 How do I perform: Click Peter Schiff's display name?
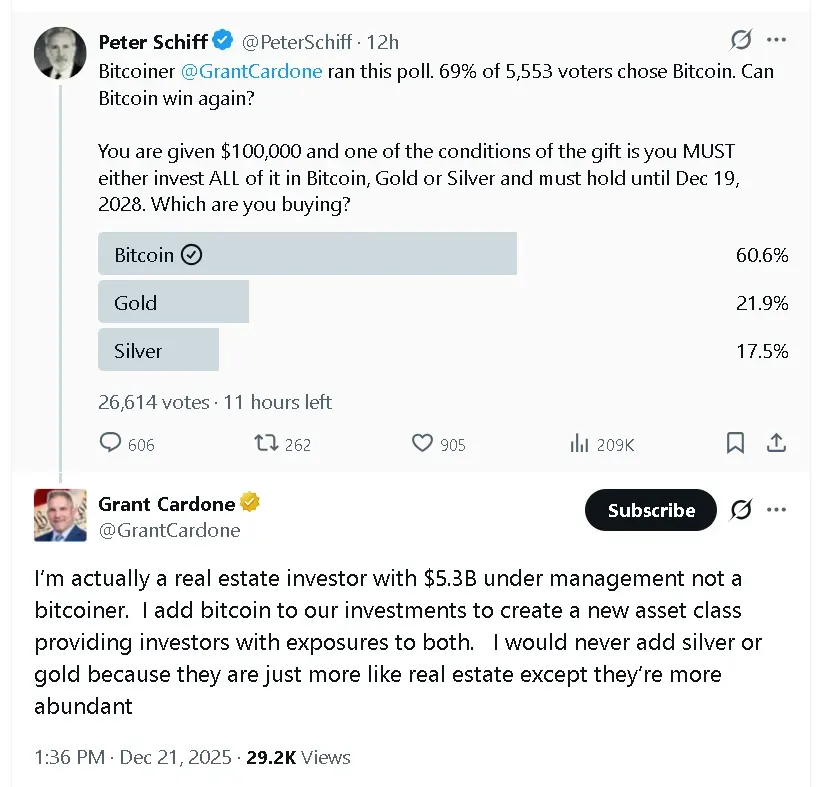pos(153,41)
